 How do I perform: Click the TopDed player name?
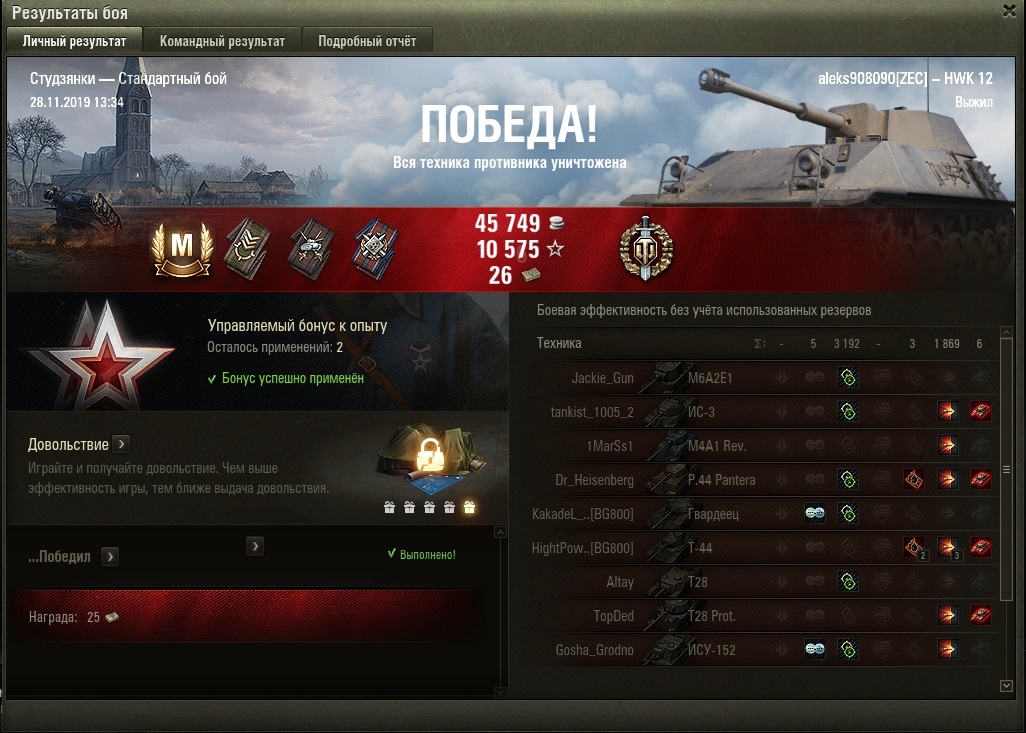coord(614,616)
